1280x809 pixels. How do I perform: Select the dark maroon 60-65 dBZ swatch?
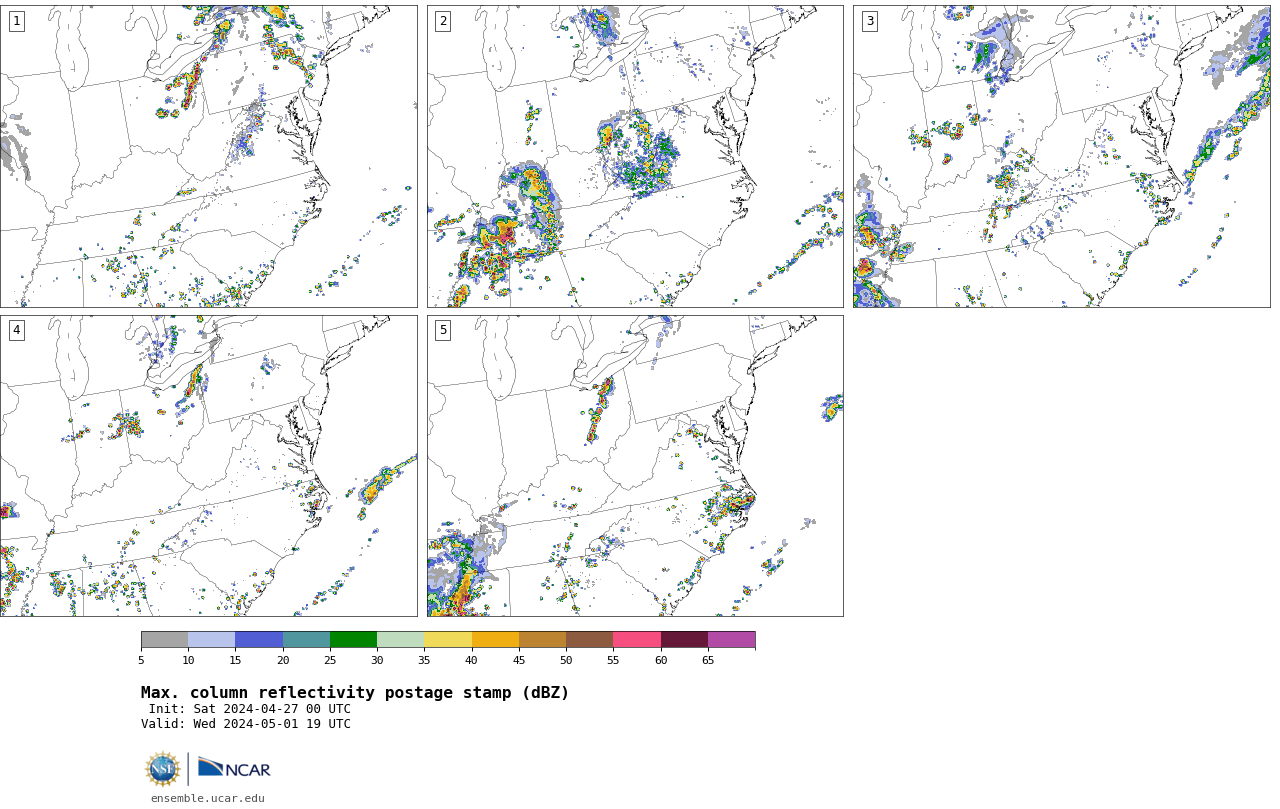click(684, 640)
